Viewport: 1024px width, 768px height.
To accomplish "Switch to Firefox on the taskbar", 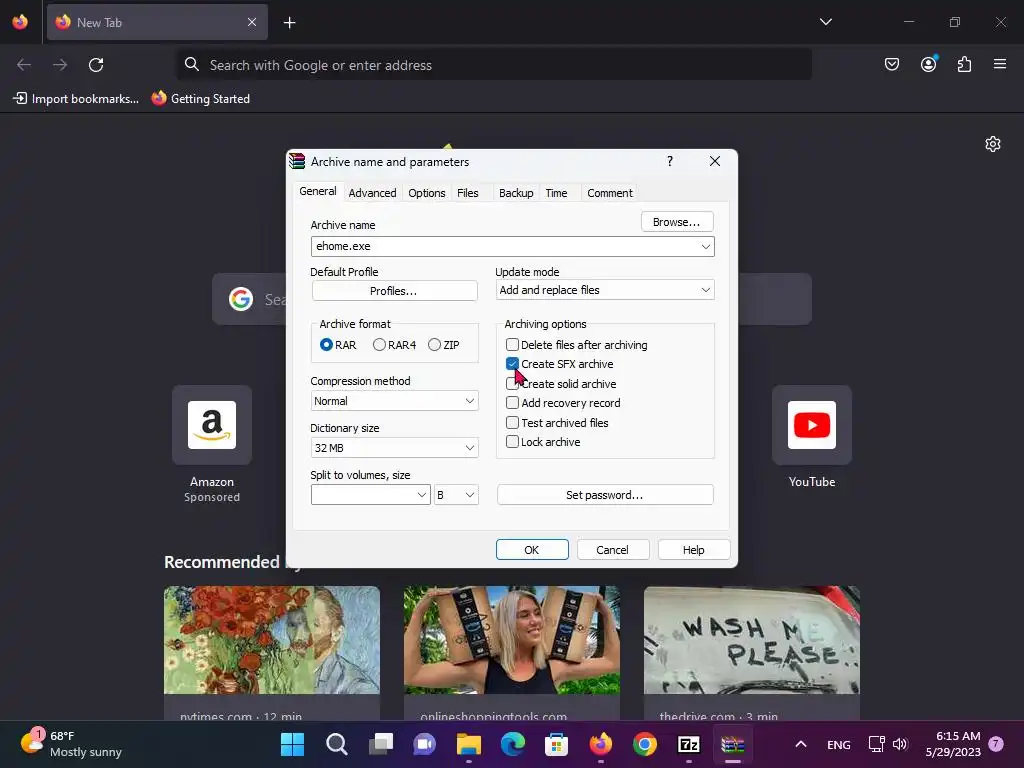I will (601, 744).
